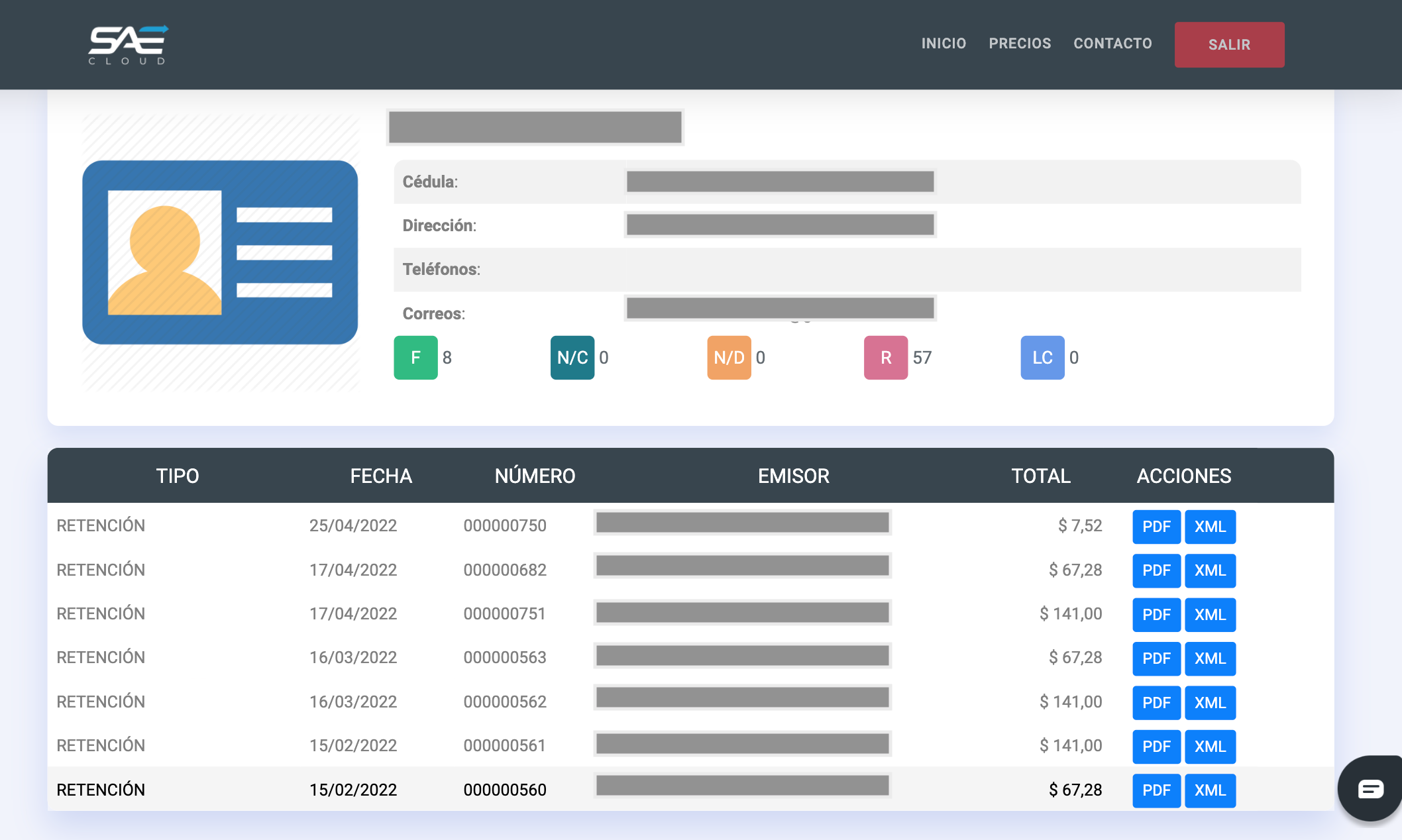The height and width of the screenshot is (840, 1402).
Task: Get XML for retention 000000563
Action: 1210,658
